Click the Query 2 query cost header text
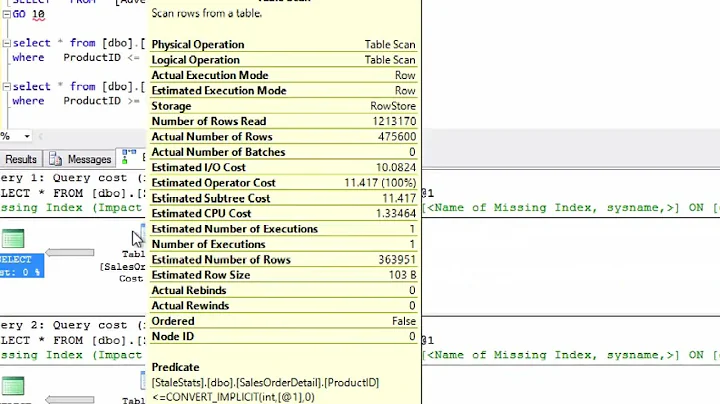Image resolution: width=720 pixels, height=404 pixels. pyautogui.click(x=73, y=325)
